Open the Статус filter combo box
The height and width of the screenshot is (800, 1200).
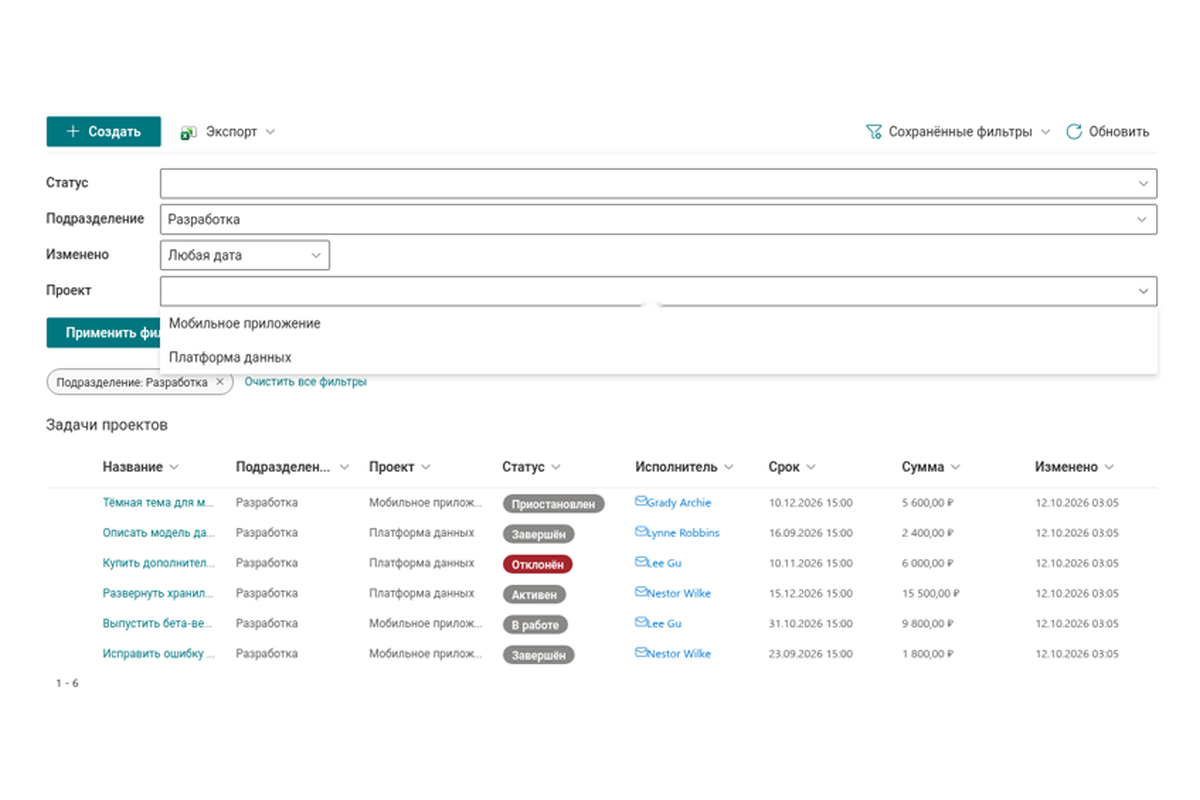click(658, 184)
